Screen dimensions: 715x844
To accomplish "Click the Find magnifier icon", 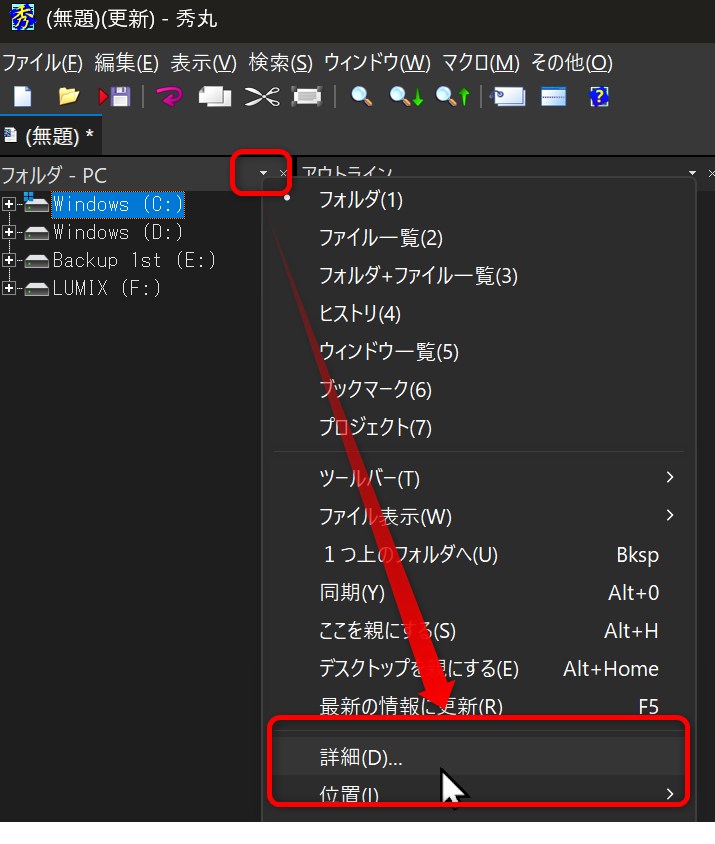I will click(x=361, y=97).
